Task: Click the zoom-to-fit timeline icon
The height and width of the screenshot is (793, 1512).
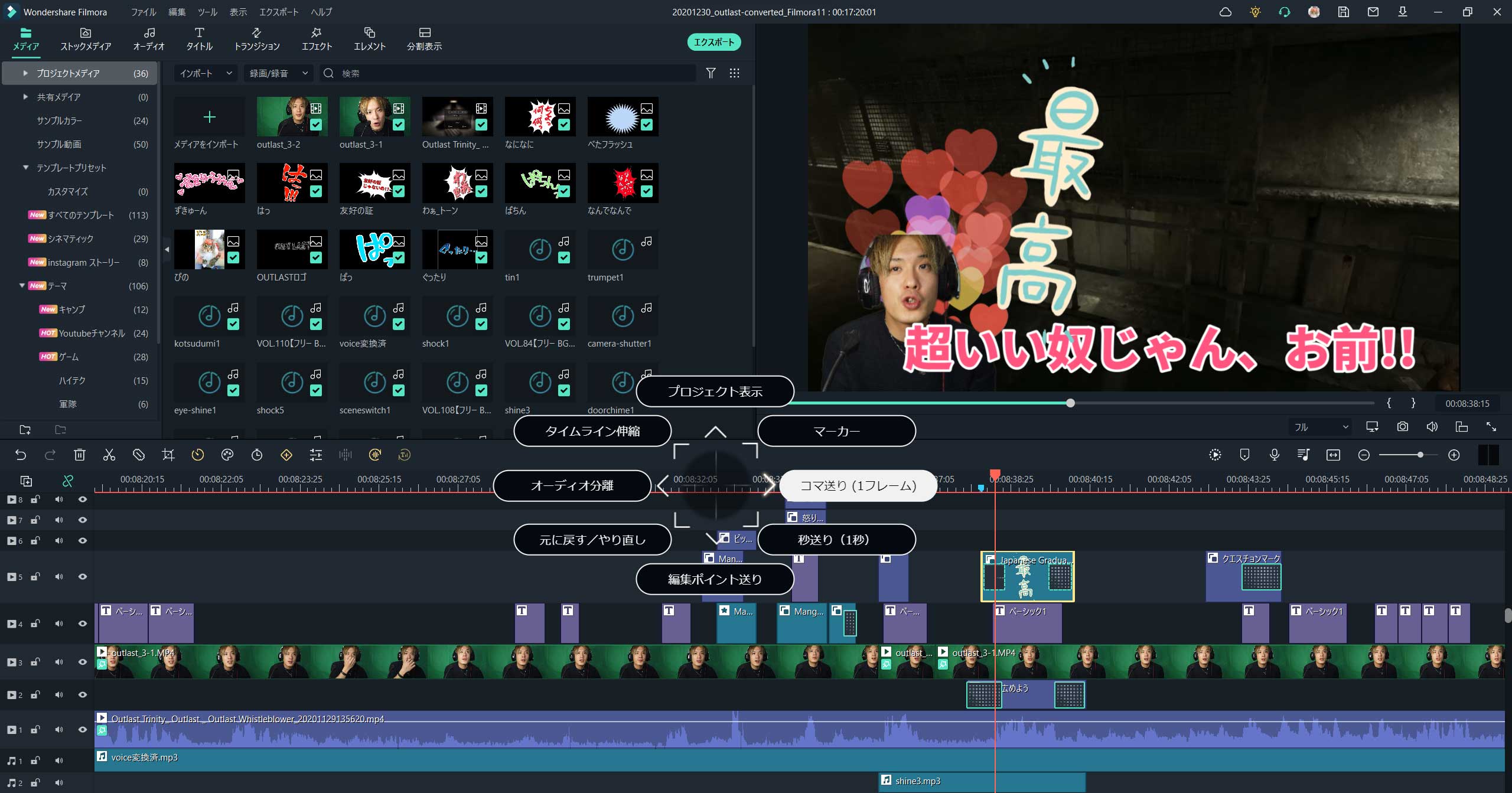Action: [x=1334, y=455]
